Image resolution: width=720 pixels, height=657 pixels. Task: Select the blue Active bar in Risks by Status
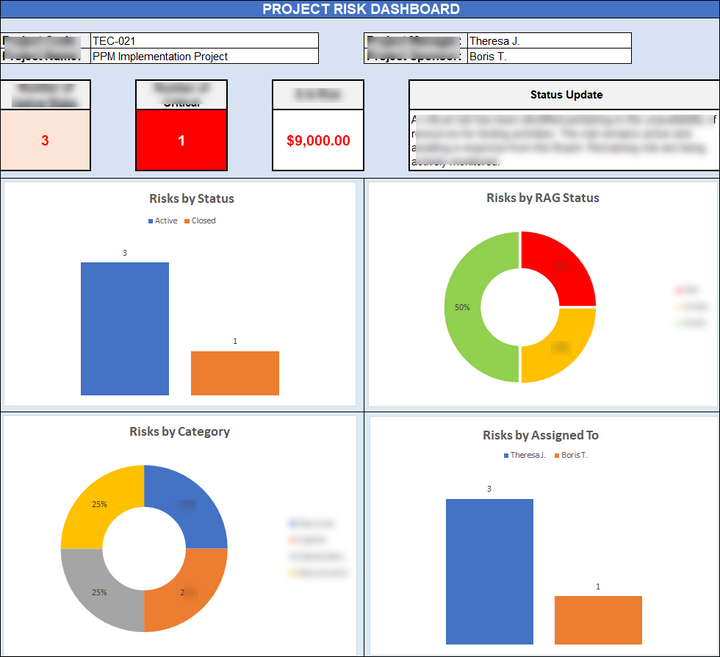click(124, 328)
